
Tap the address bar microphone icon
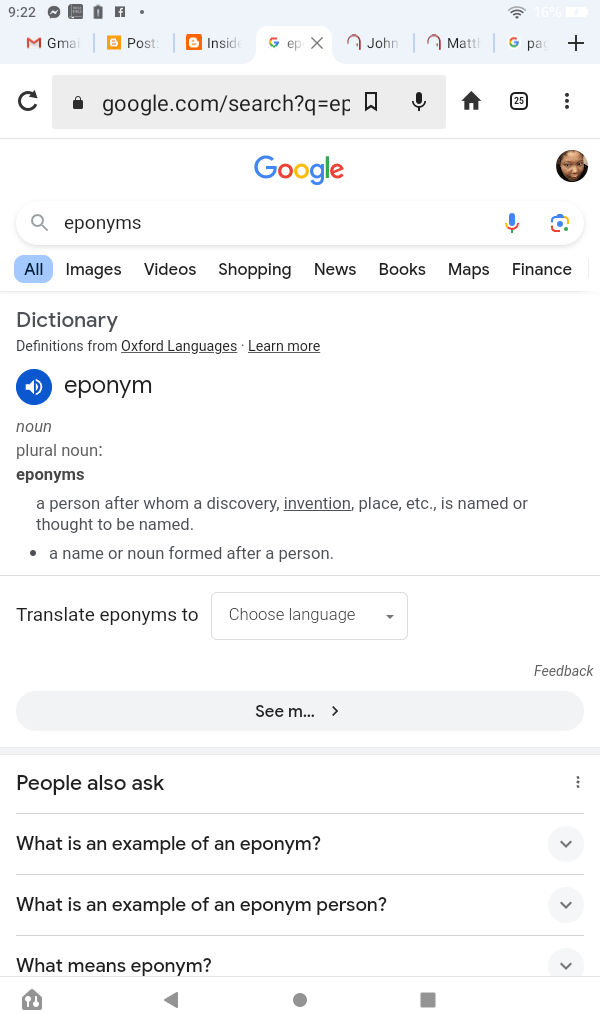[419, 101]
